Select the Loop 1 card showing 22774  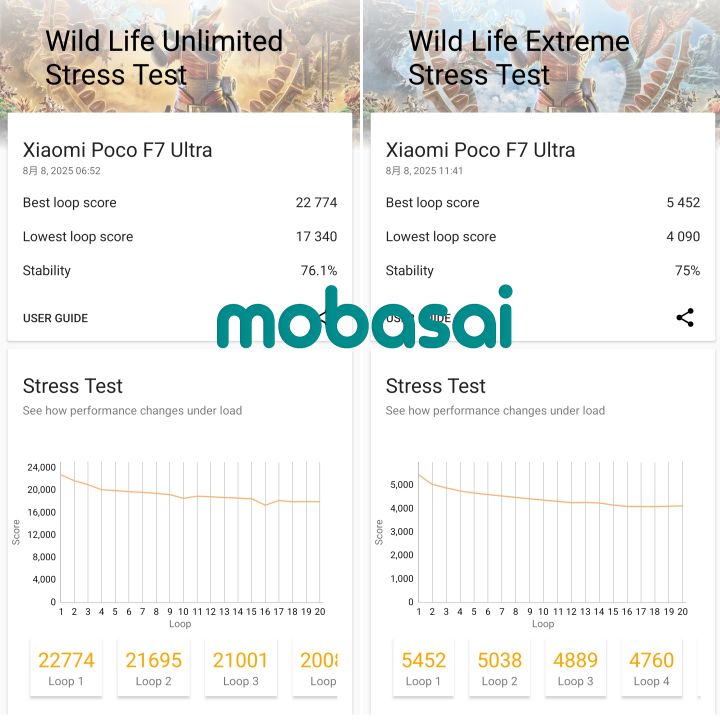(x=66, y=668)
